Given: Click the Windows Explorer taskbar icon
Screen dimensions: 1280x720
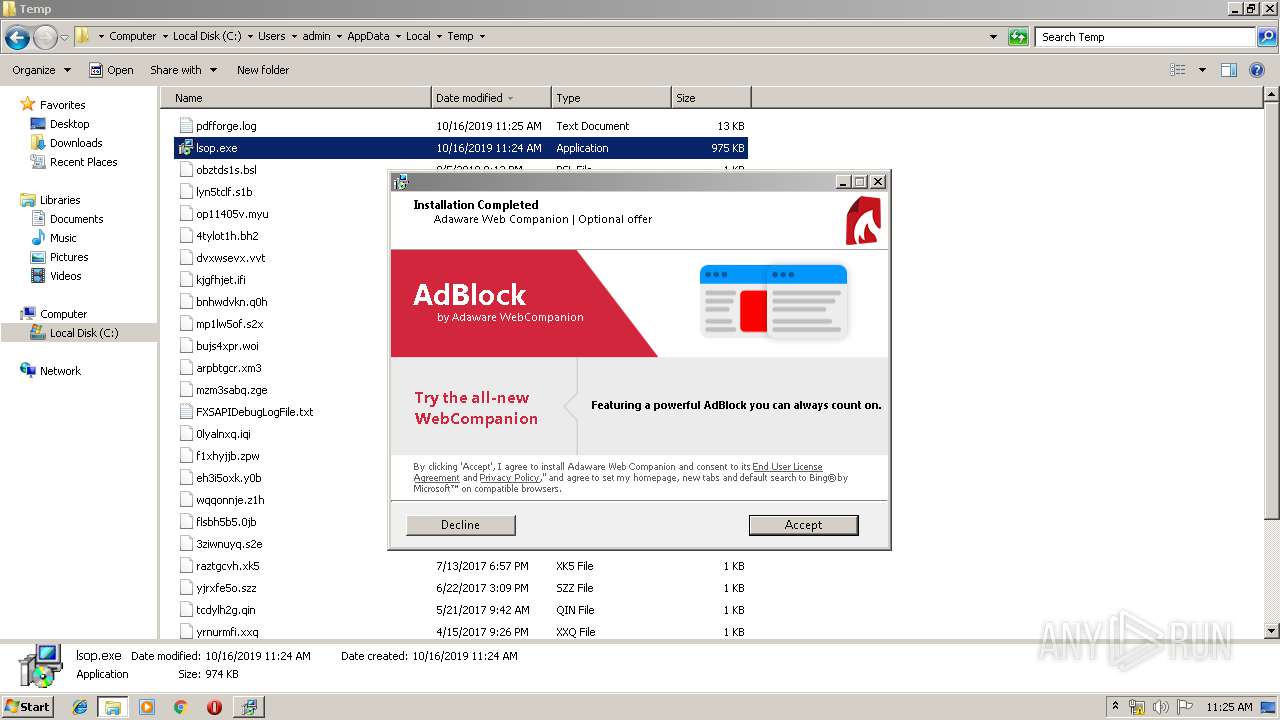Looking at the screenshot, I should click(112, 707).
